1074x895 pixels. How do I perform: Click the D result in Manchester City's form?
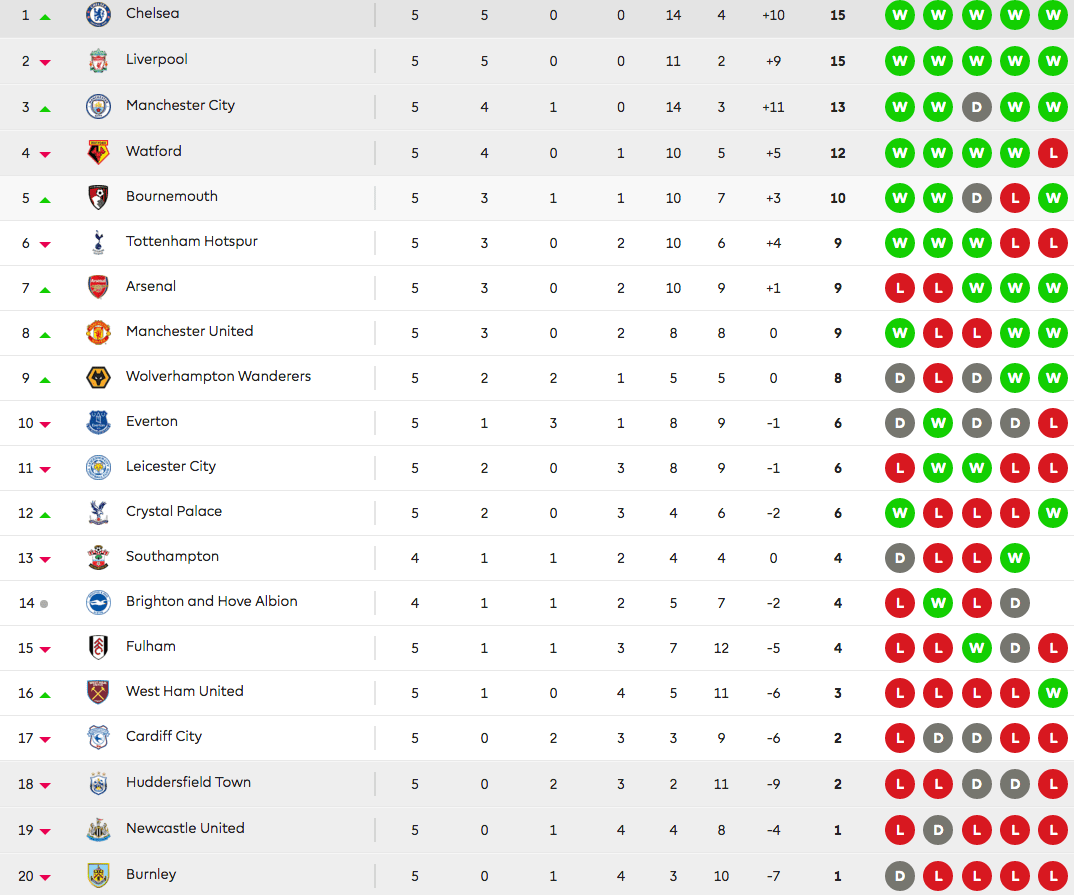tap(976, 107)
